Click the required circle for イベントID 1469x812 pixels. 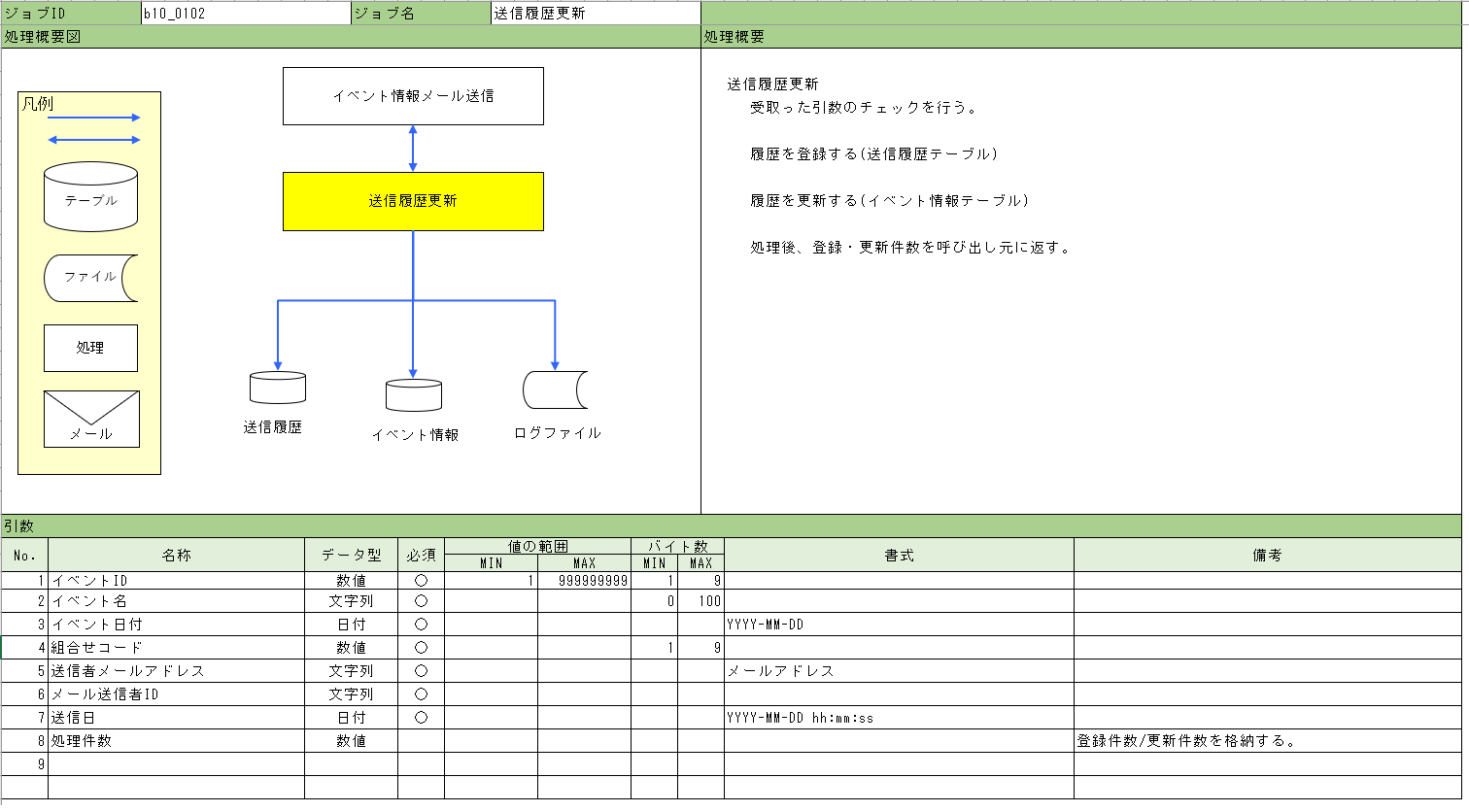click(421, 581)
